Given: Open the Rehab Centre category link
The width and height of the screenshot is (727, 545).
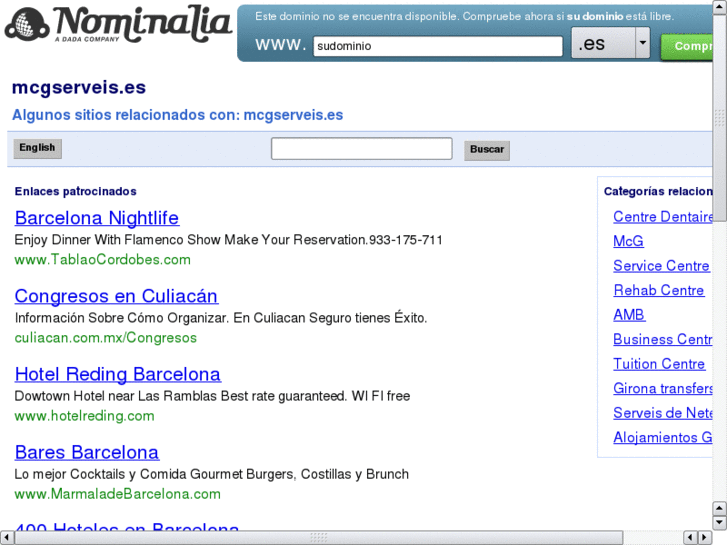Looking at the screenshot, I should click(659, 290).
